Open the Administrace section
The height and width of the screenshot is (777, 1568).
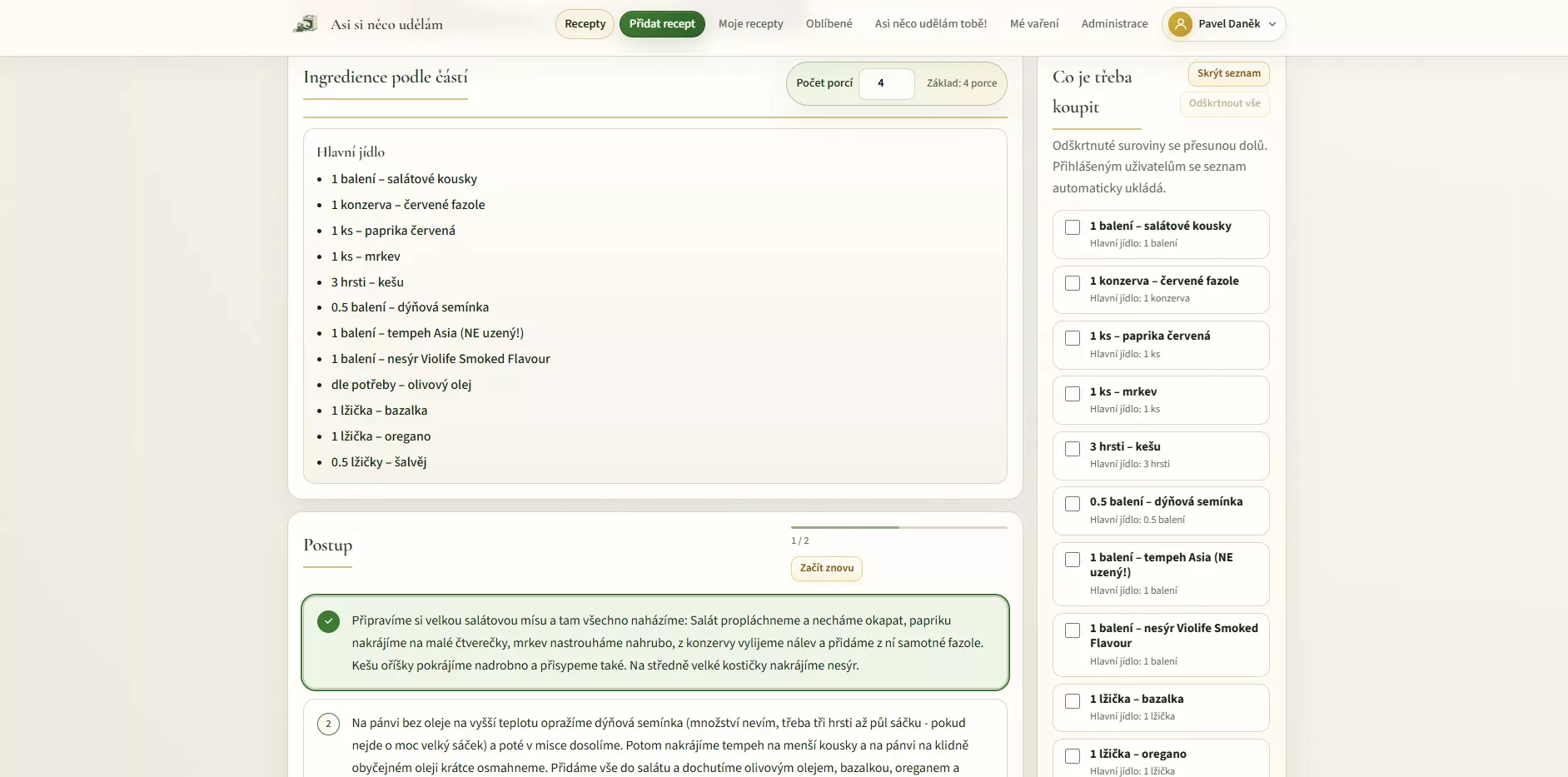tap(1114, 24)
